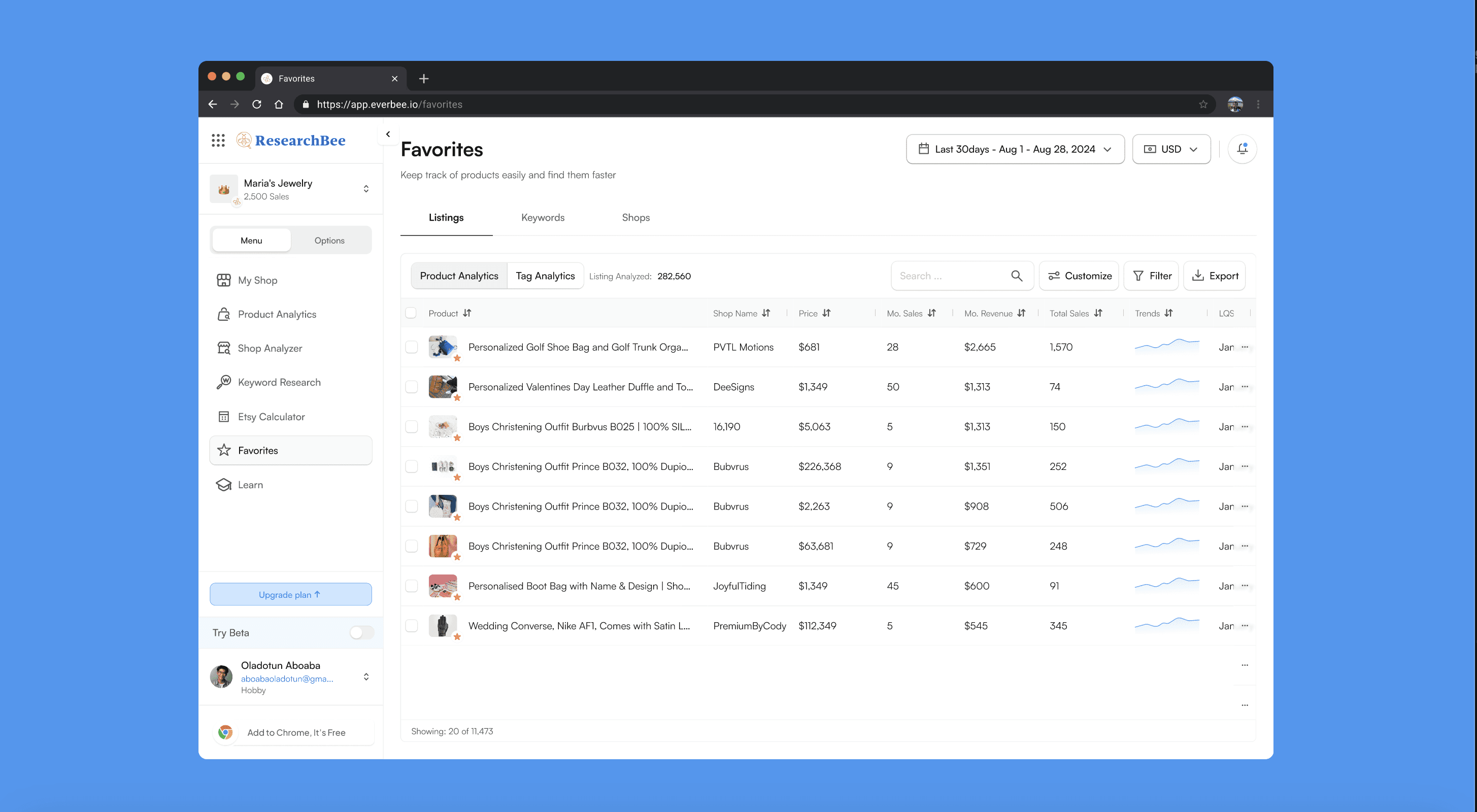Click the Upgrade plan button
This screenshot has height=812, width=1477.
(290, 594)
